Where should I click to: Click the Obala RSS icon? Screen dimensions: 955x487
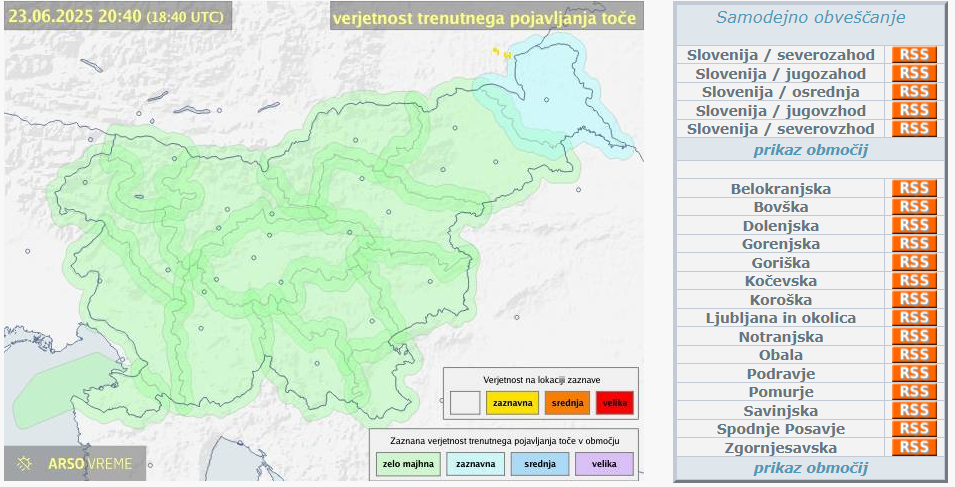click(914, 355)
